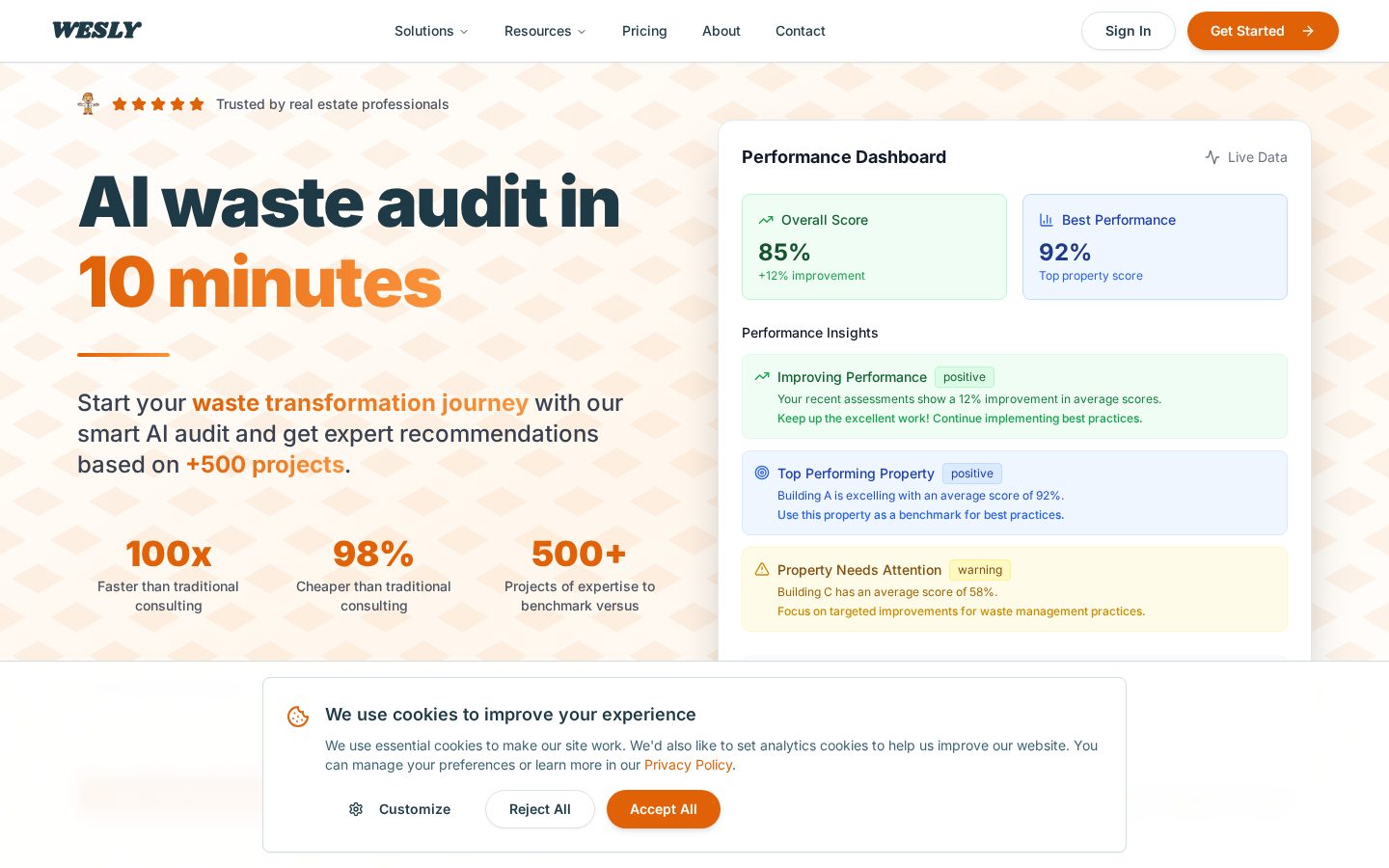Click the fifth orange rating star
1389x868 pixels.
[197, 104]
